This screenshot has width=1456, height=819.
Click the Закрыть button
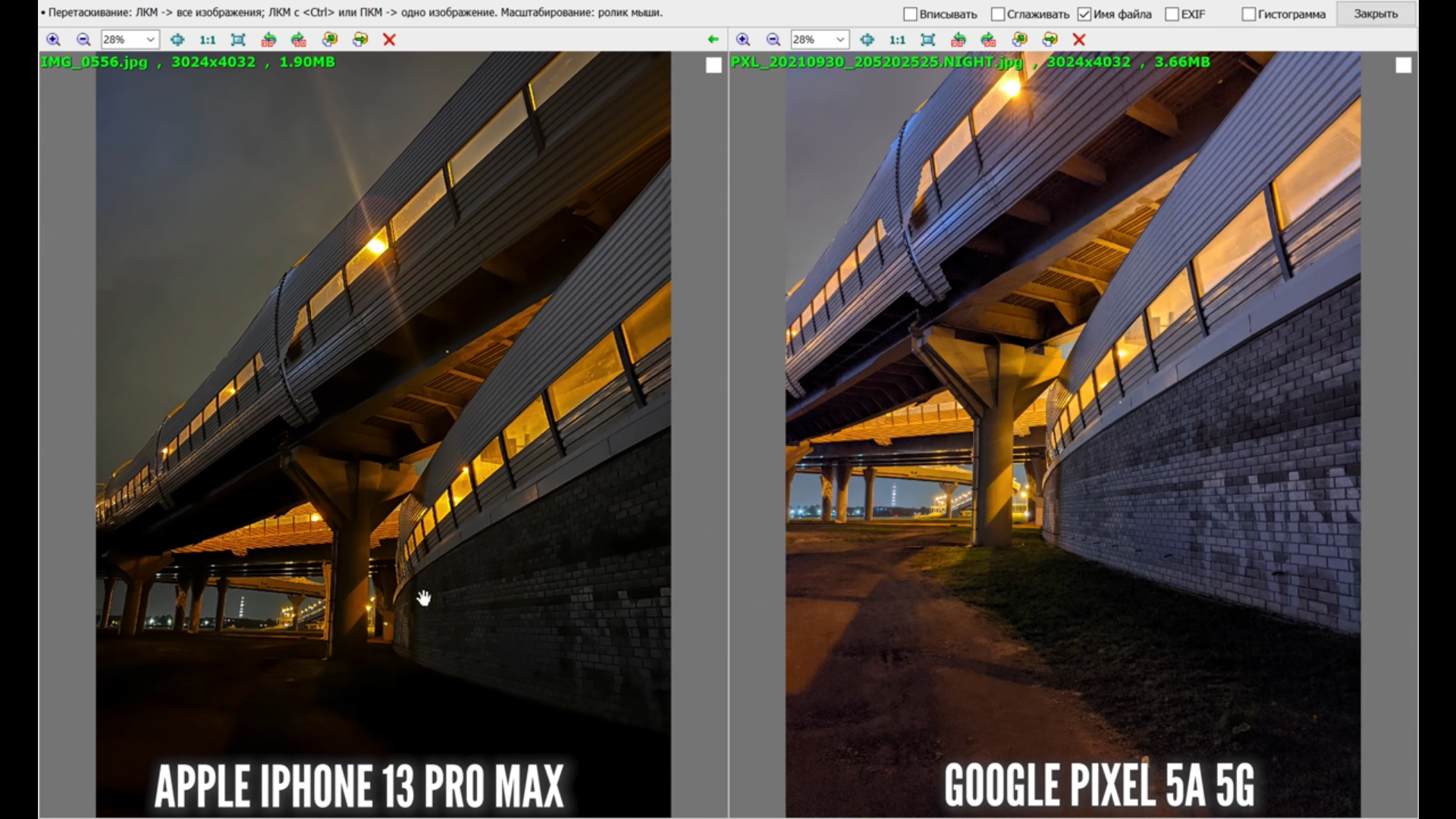[1376, 14]
